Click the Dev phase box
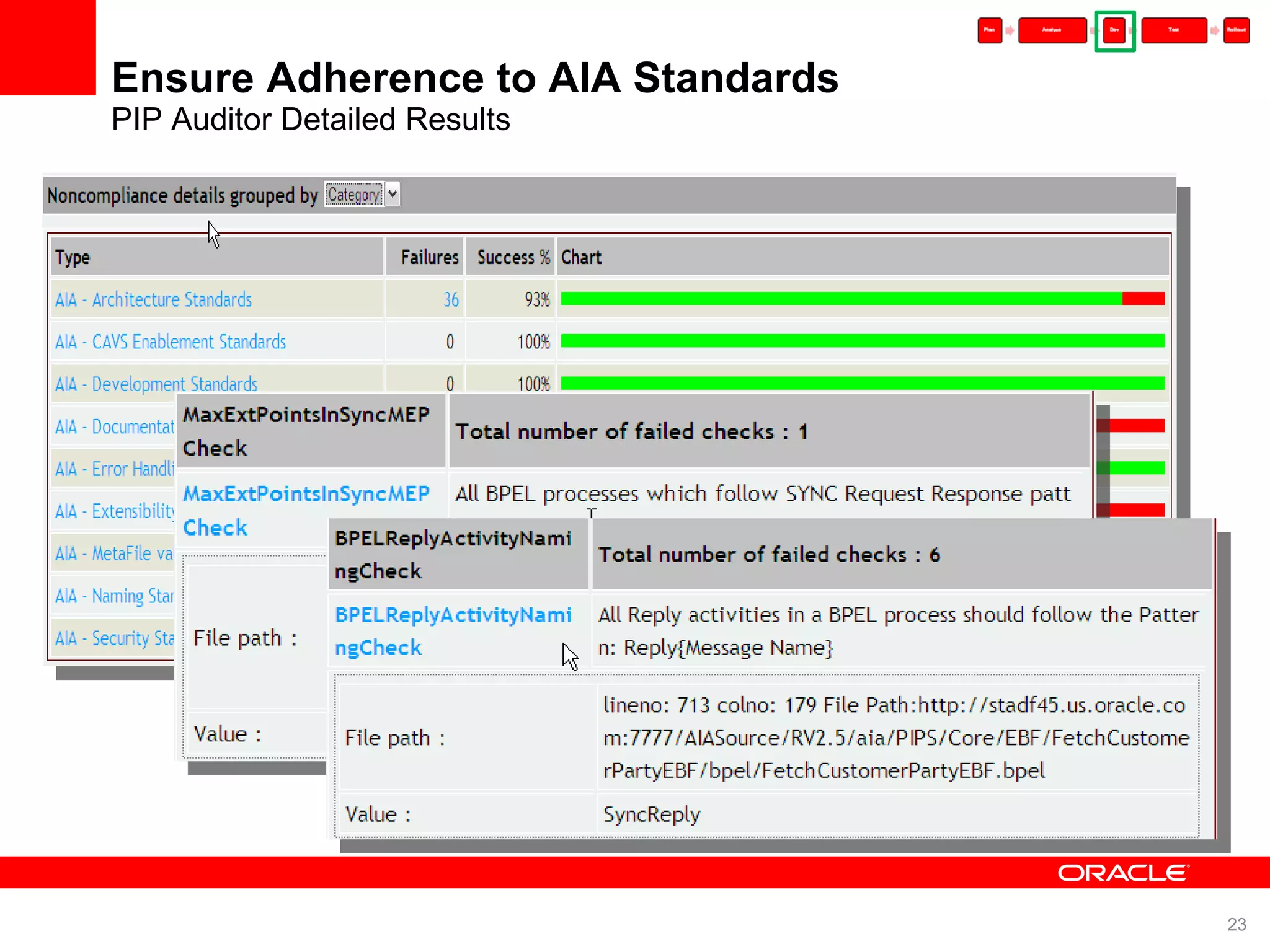Image resolution: width=1270 pixels, height=952 pixels. click(1114, 30)
